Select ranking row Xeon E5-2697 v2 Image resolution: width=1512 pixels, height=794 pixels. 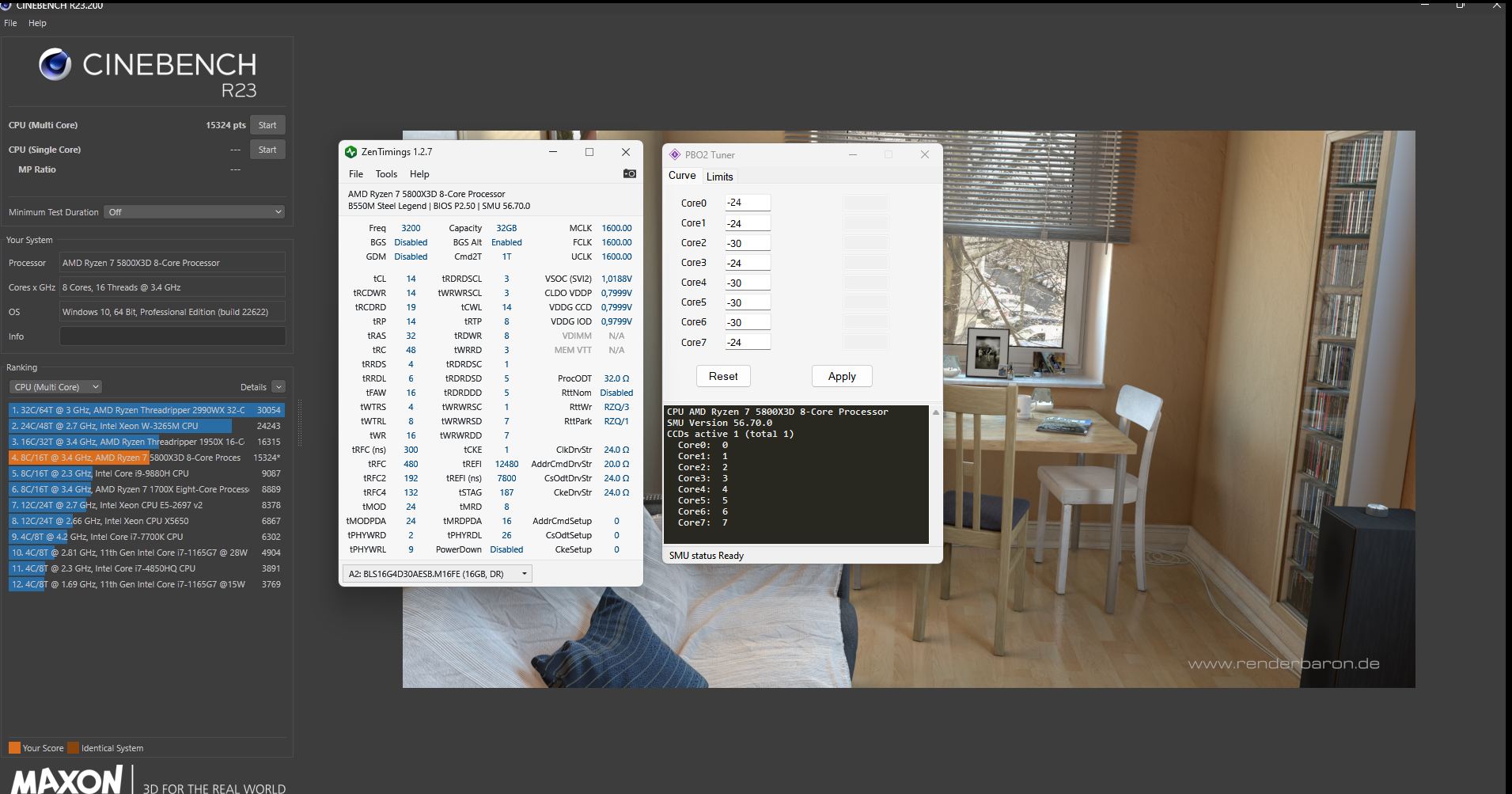(x=146, y=505)
